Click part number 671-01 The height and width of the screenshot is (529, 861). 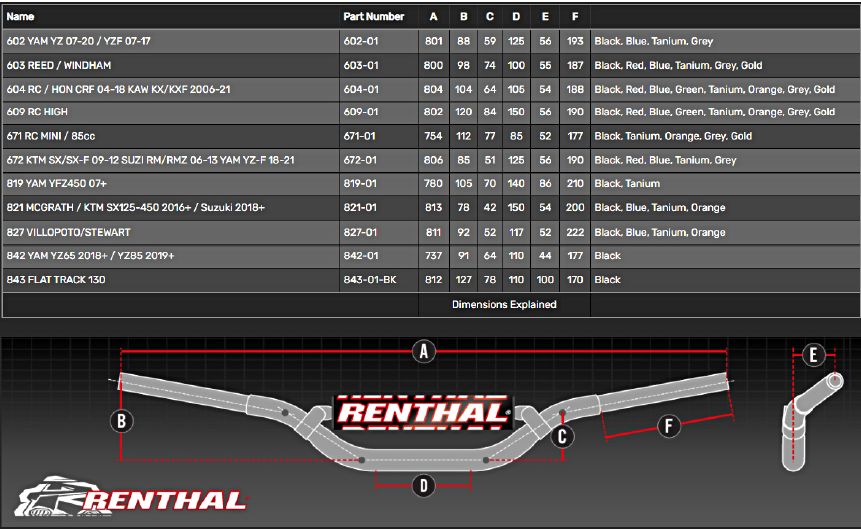(360, 136)
